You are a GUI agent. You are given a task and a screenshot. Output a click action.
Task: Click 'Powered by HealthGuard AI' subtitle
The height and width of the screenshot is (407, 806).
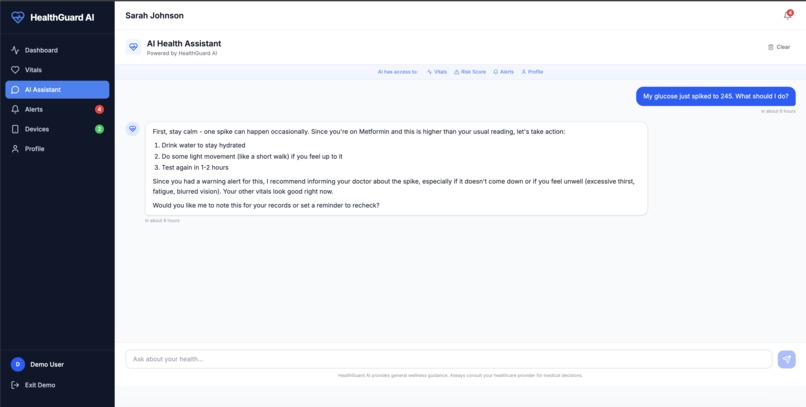point(182,53)
